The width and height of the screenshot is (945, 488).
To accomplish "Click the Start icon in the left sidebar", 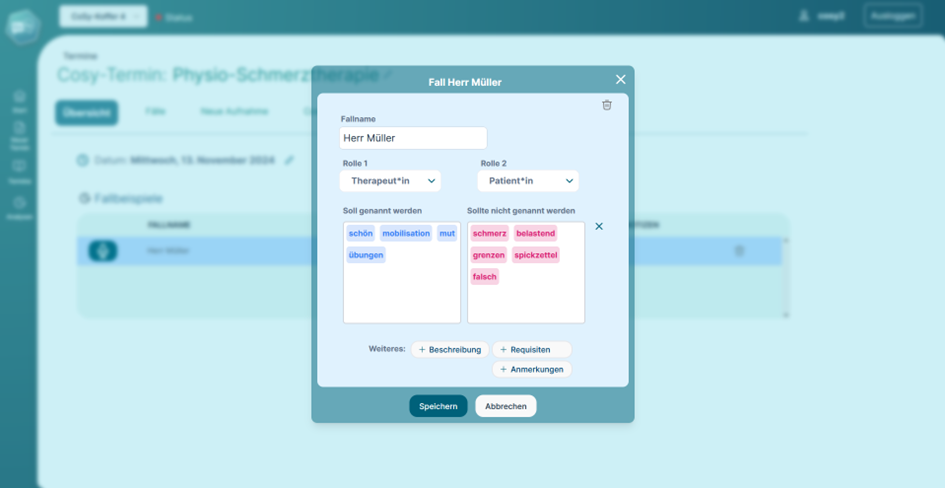I will pos(19,98).
